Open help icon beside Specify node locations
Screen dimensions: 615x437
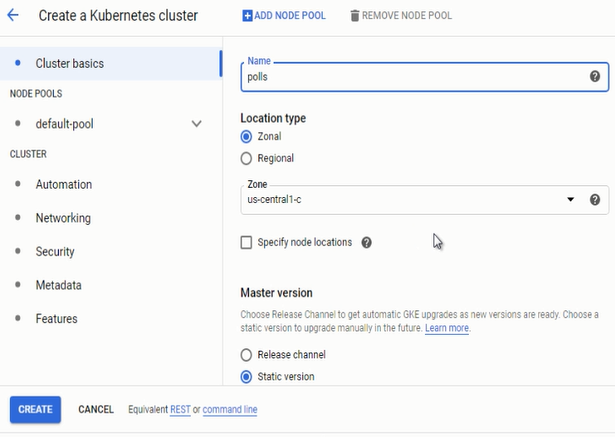pos(366,242)
